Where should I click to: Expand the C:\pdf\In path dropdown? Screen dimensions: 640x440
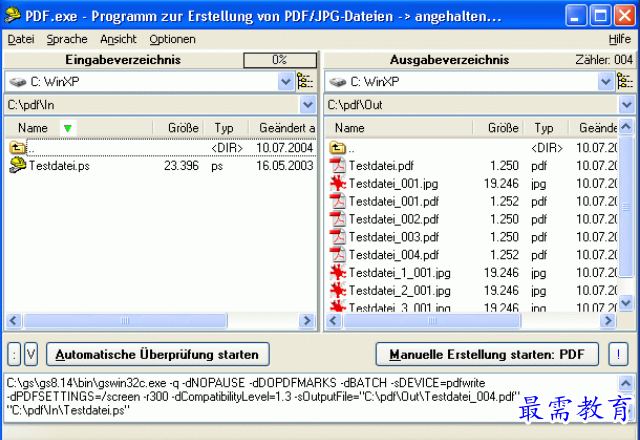308,105
